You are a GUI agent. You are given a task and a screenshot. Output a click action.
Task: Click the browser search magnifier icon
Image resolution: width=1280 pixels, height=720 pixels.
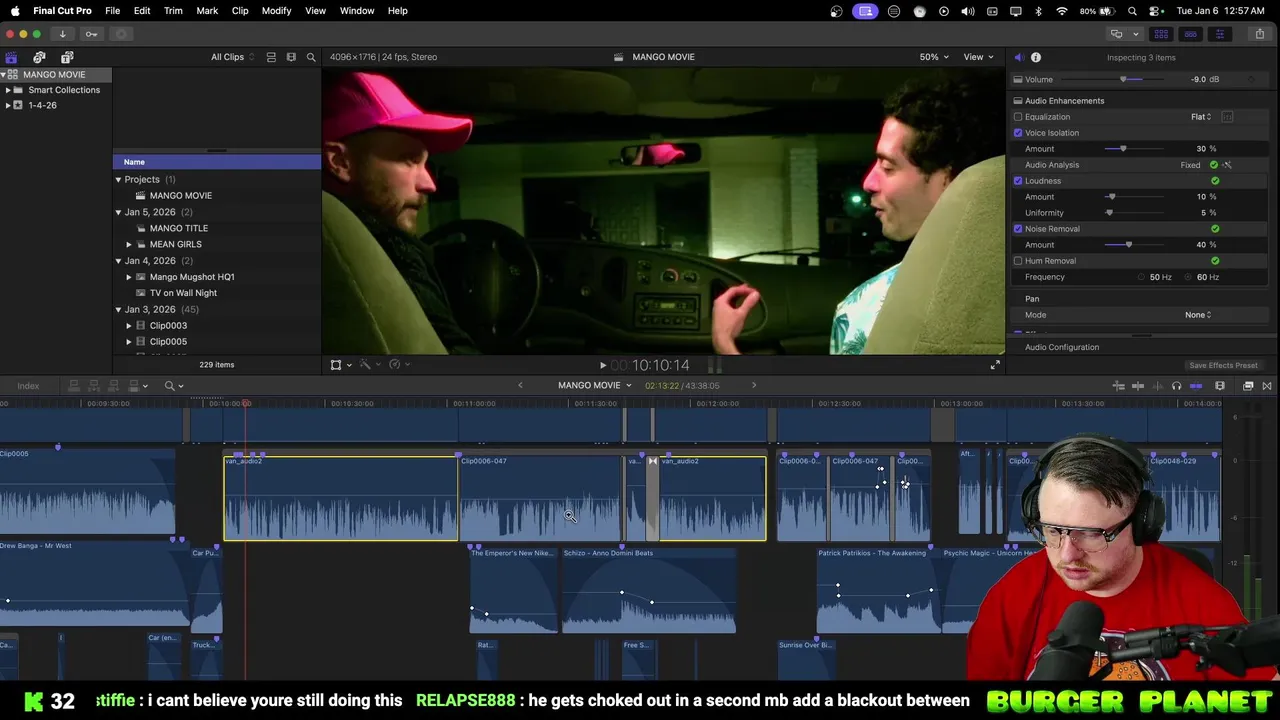(311, 57)
